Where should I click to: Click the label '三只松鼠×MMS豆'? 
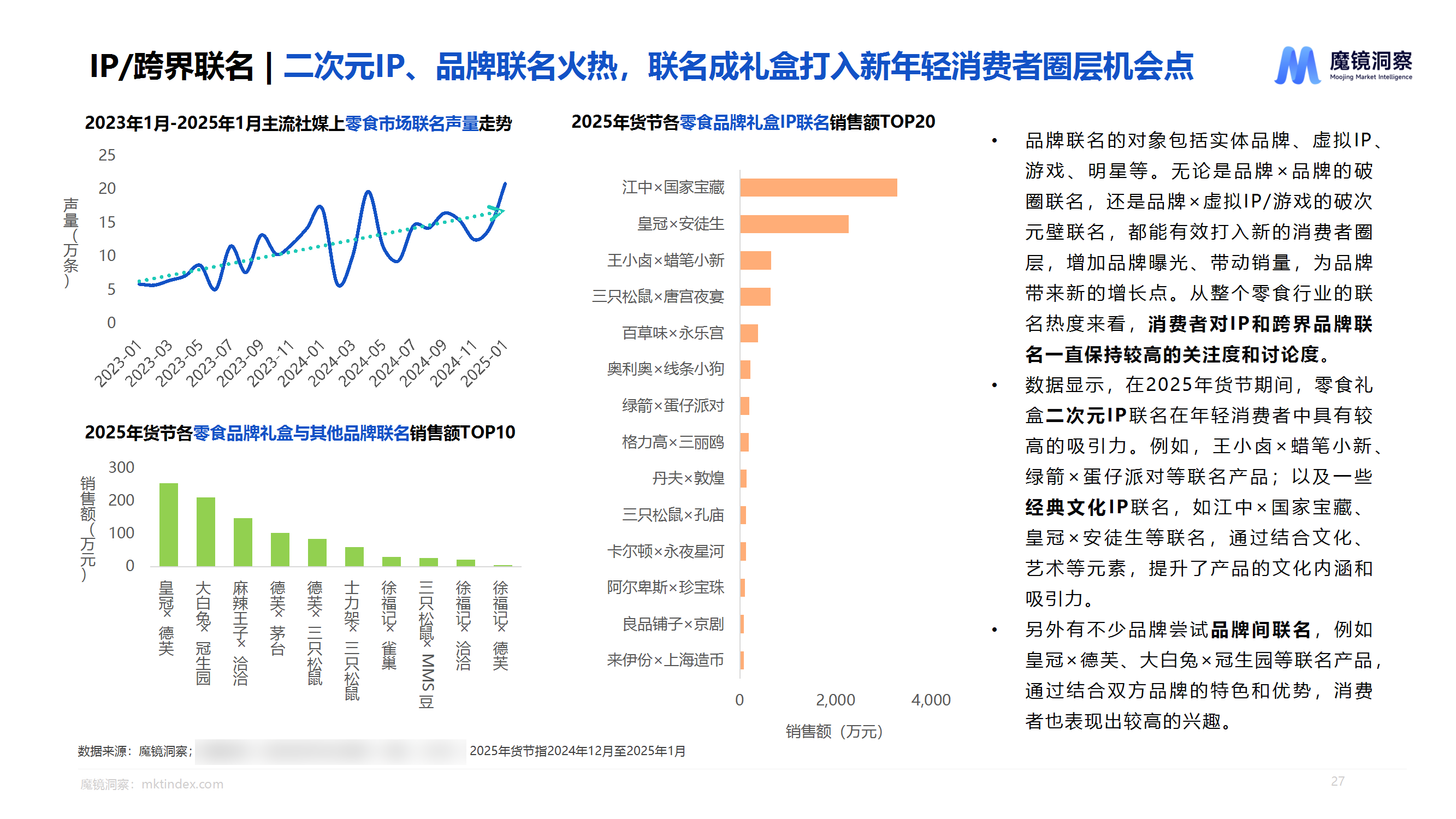pos(427,645)
